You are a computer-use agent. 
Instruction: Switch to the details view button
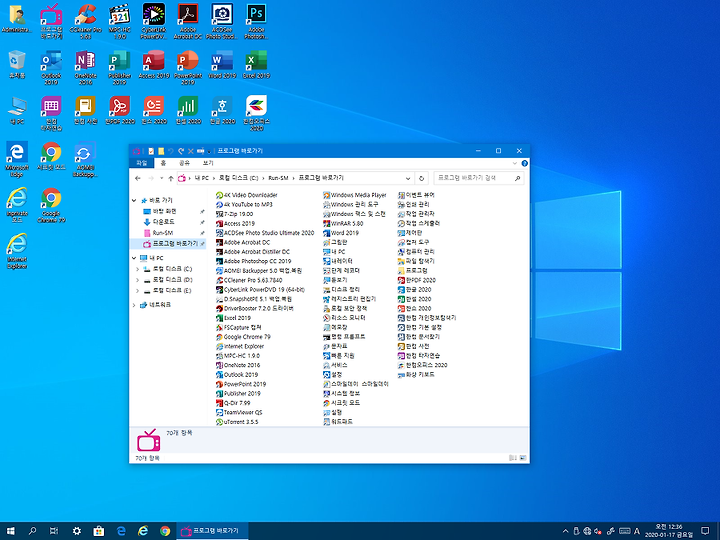click(x=513, y=458)
